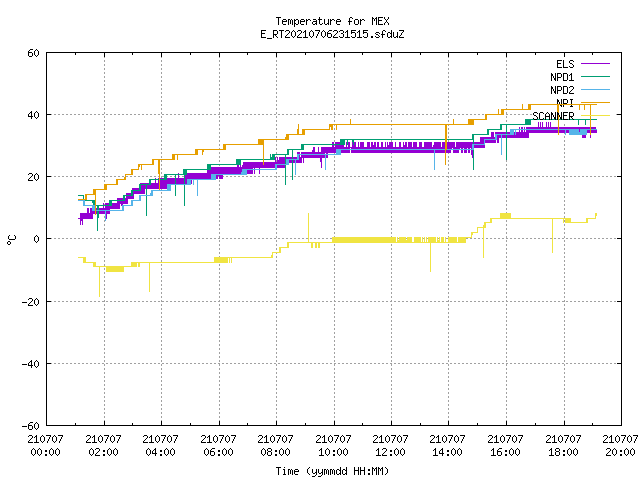Click the SCANNER legend label

[553, 116]
